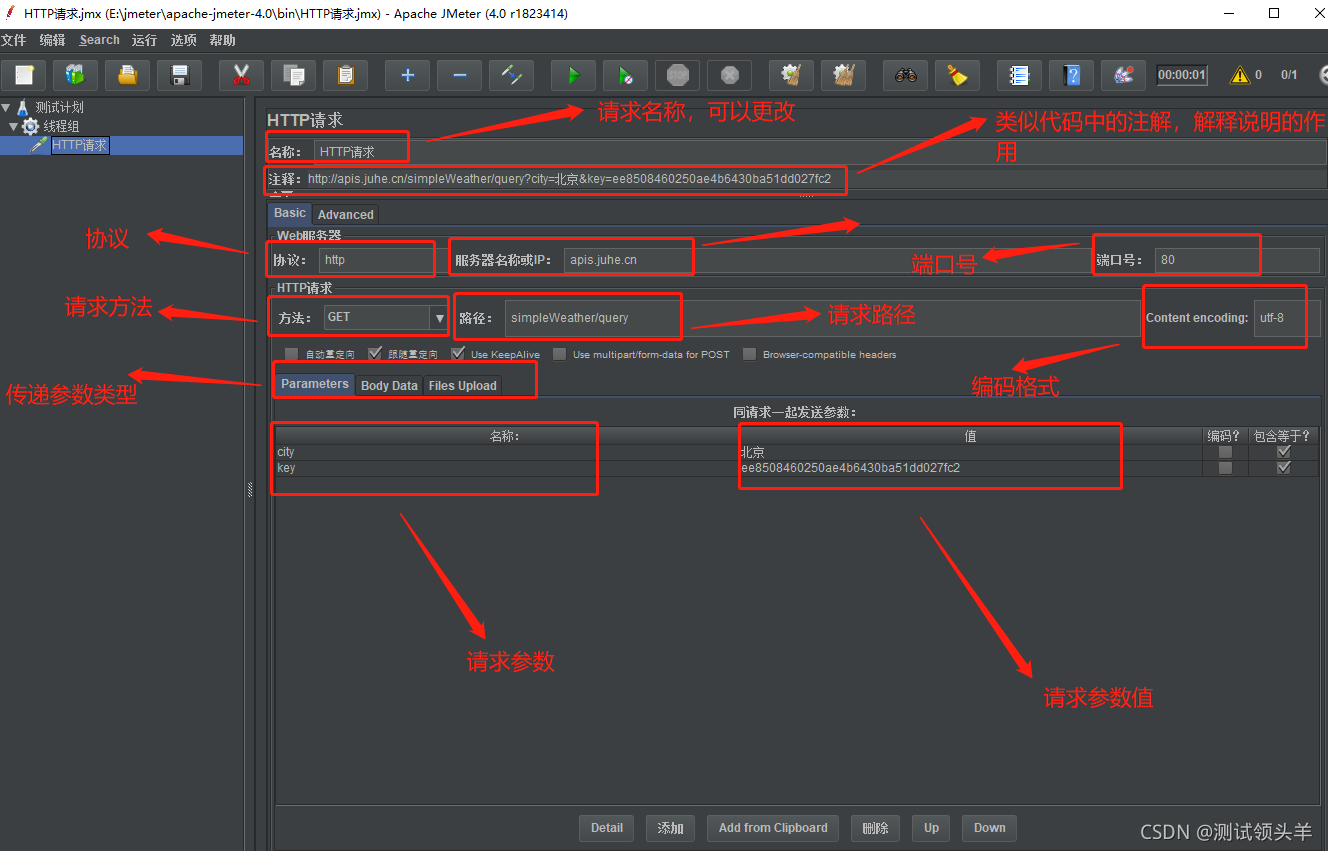The height and width of the screenshot is (851, 1328).
Task: Open the 选项 menu
Action: (x=183, y=40)
